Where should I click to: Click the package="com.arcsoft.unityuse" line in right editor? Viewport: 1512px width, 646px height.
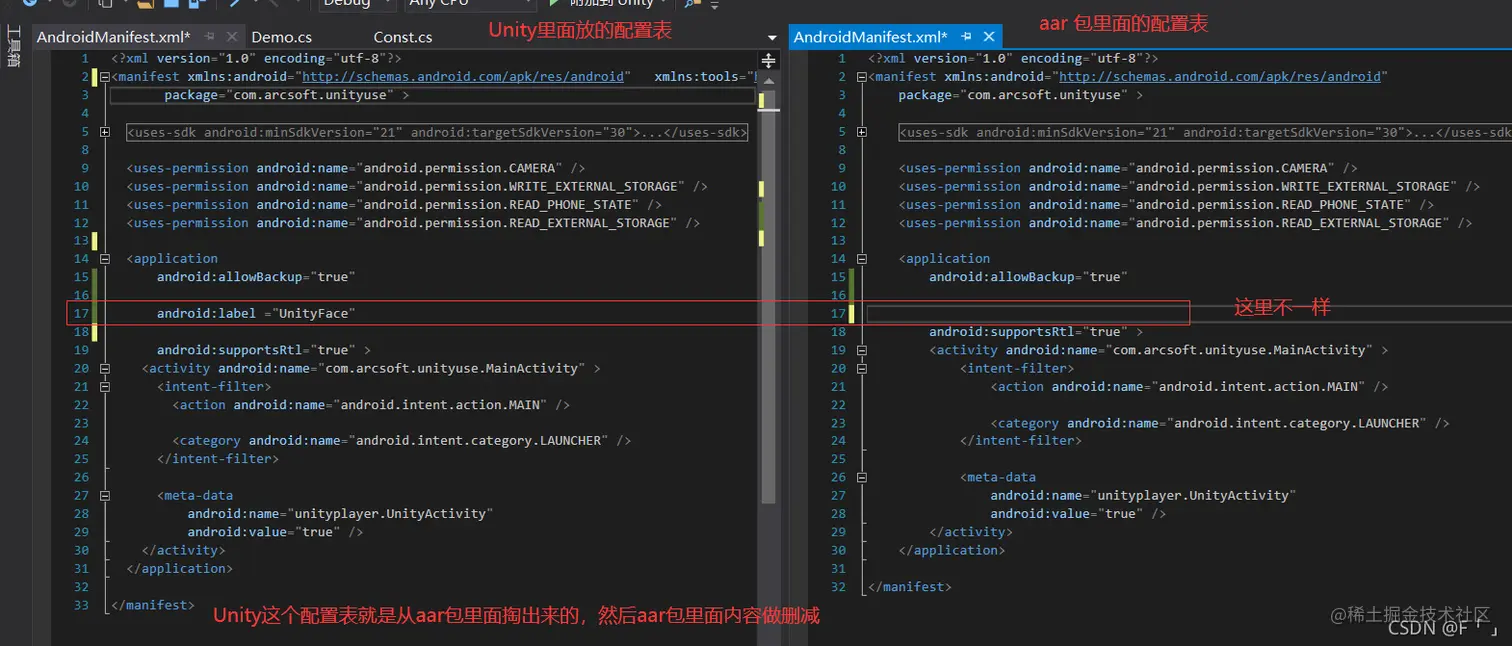point(1020,95)
